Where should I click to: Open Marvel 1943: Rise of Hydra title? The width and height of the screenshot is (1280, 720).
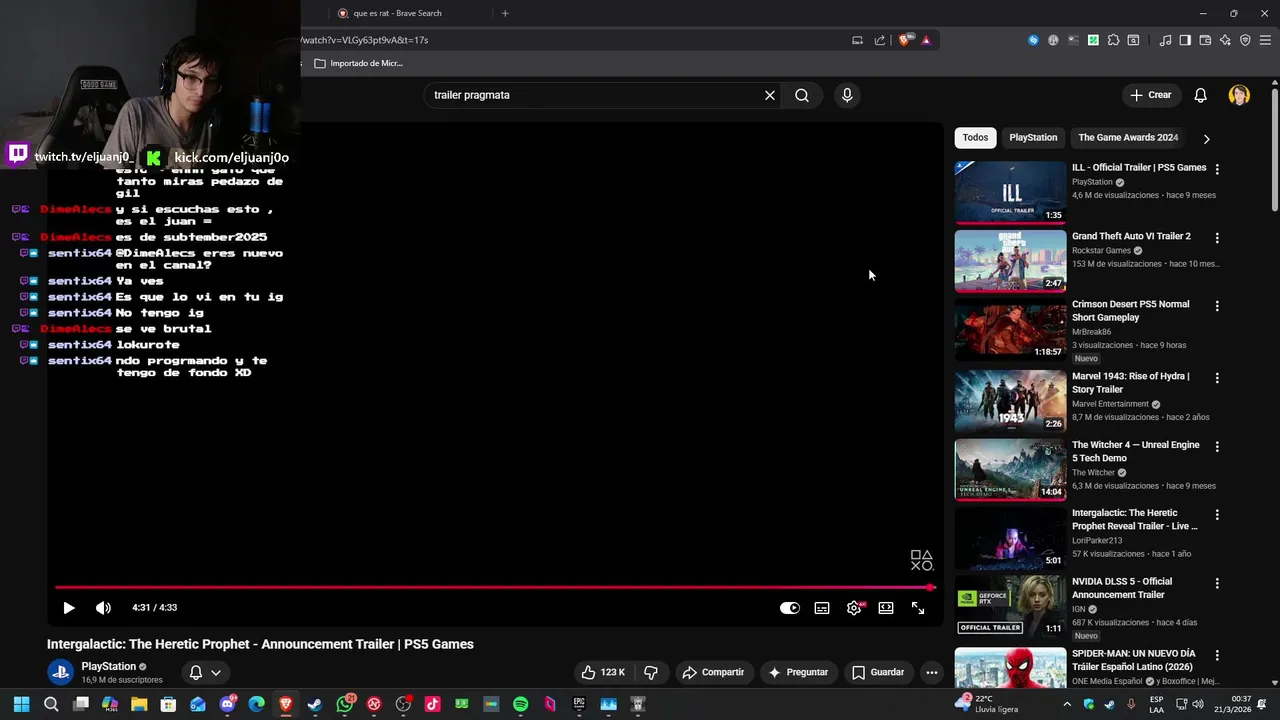click(1131, 383)
